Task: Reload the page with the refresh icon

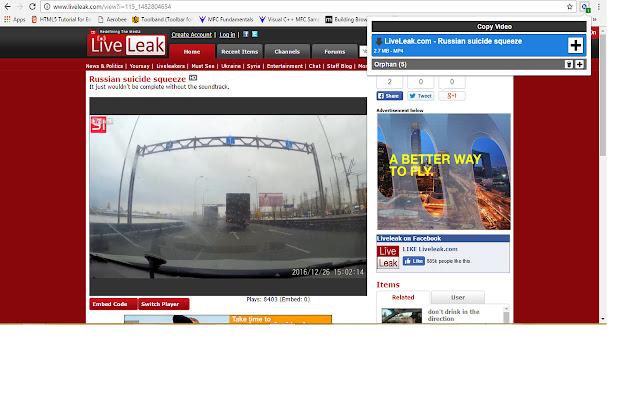Action: point(32,7)
